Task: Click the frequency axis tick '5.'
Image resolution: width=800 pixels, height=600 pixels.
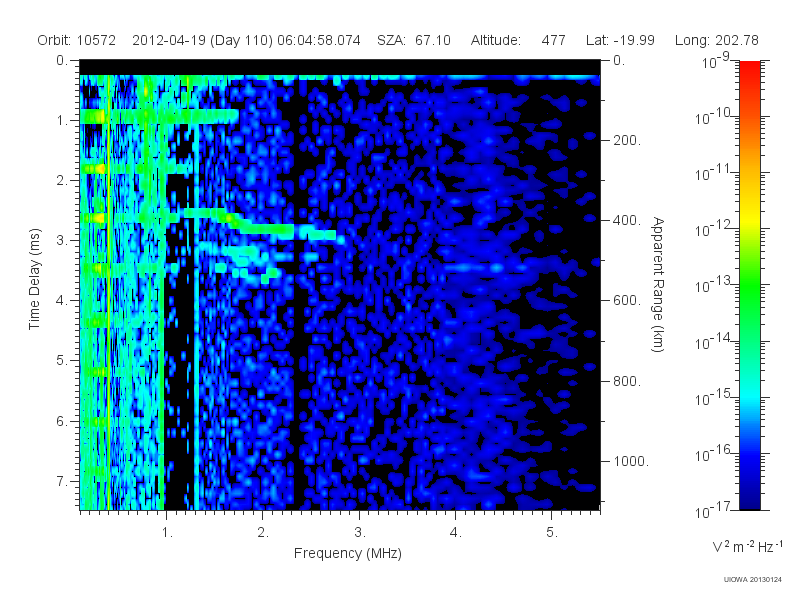Action: [x=553, y=533]
